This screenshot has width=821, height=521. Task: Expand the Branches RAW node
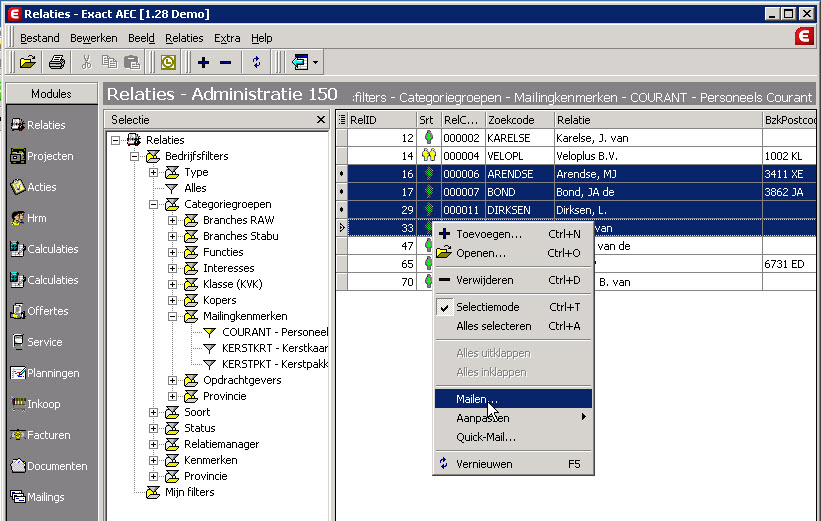point(172,220)
